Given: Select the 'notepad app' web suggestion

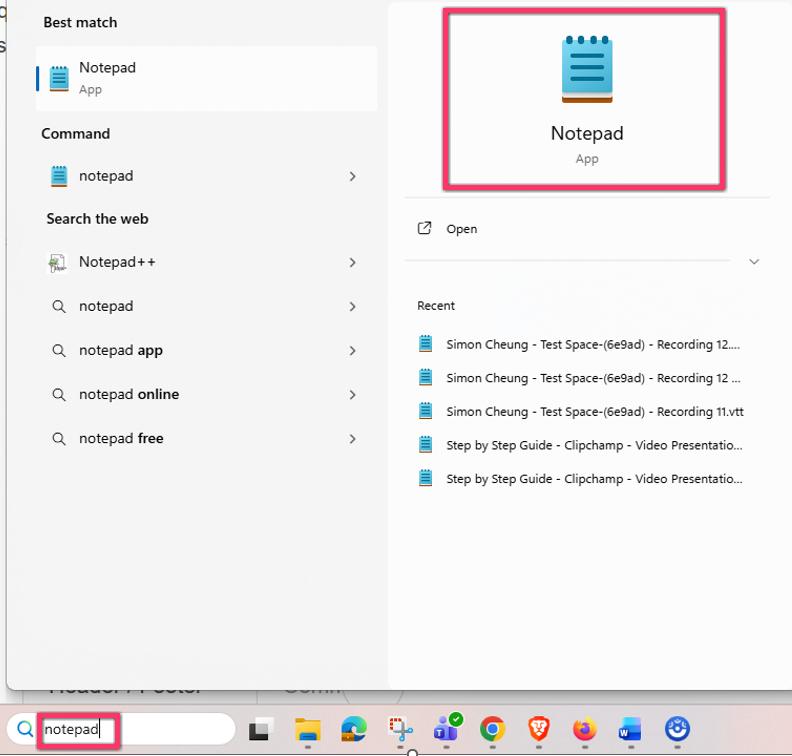Looking at the screenshot, I should [x=207, y=350].
